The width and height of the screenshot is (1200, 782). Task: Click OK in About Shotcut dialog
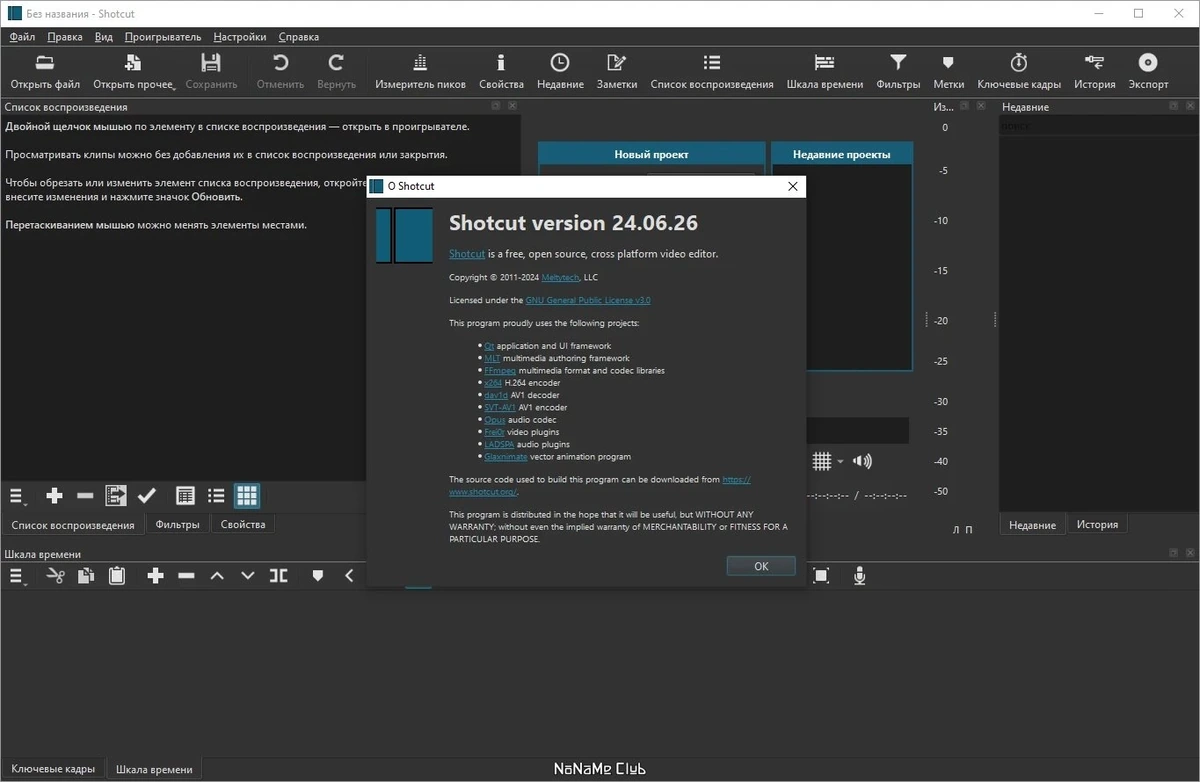point(761,566)
